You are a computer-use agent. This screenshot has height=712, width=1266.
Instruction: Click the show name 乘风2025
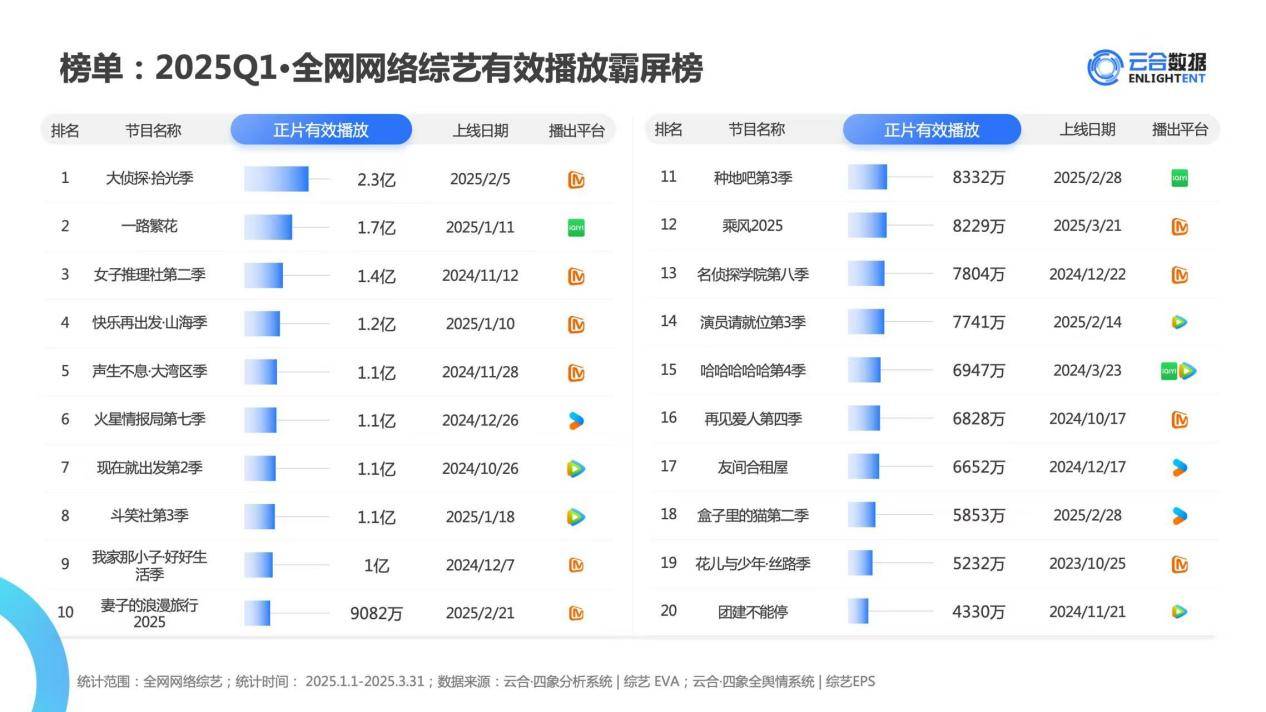point(753,226)
